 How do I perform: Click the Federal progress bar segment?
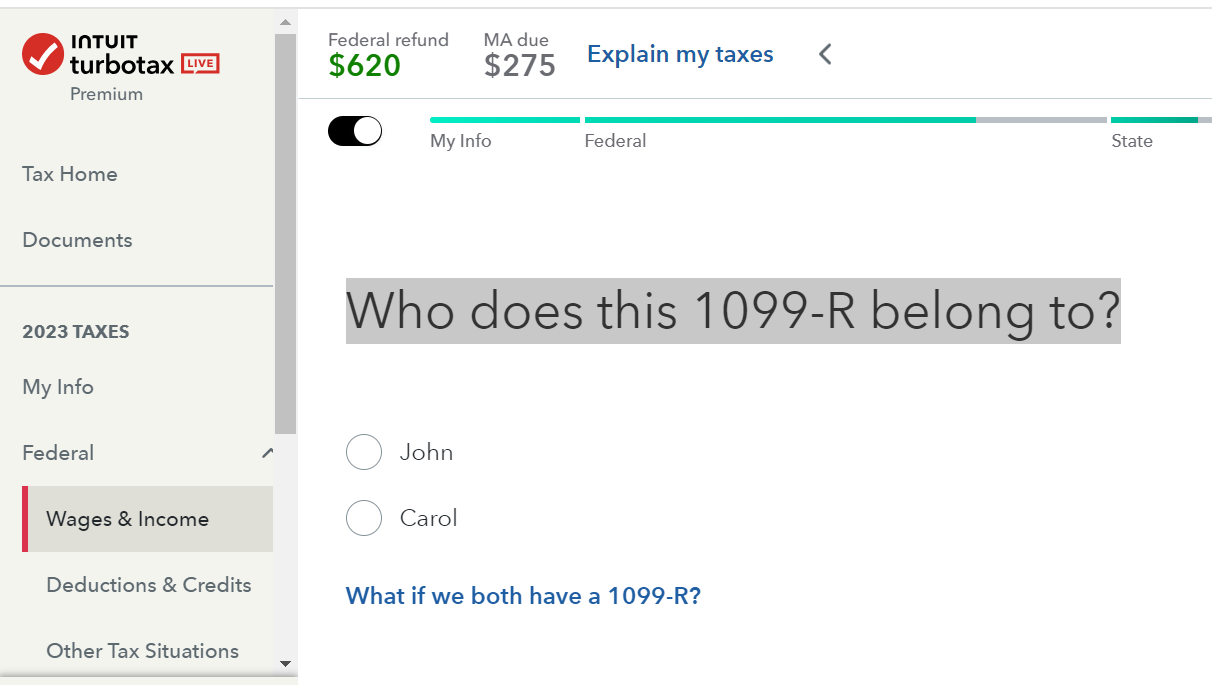(780, 120)
